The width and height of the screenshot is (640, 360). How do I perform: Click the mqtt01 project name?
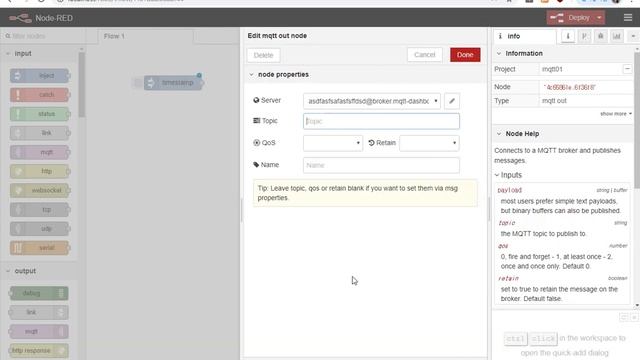tap(552, 69)
